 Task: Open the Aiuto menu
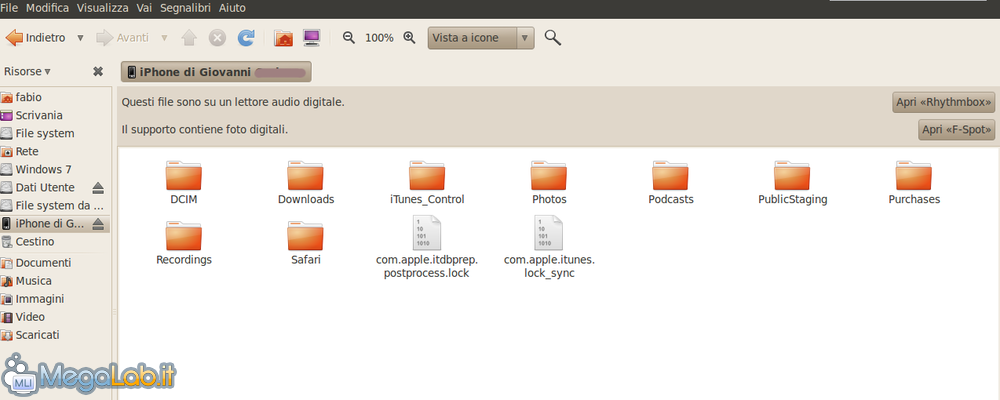pos(232,8)
